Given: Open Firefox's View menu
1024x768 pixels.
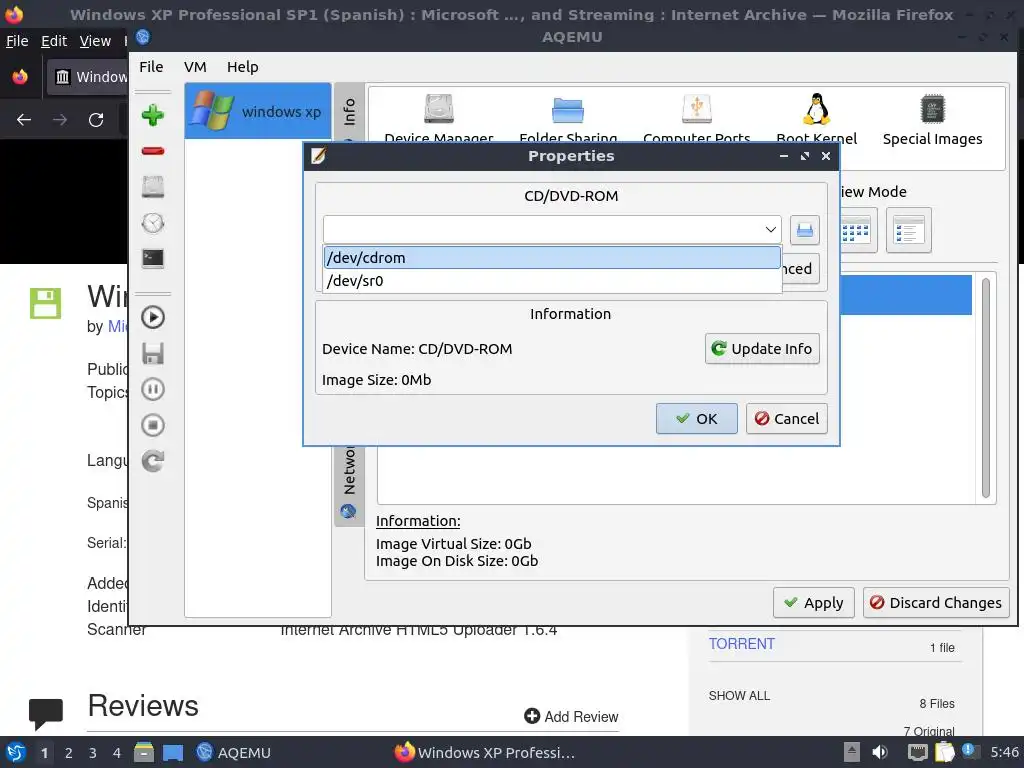Looking at the screenshot, I should click(x=95, y=41).
